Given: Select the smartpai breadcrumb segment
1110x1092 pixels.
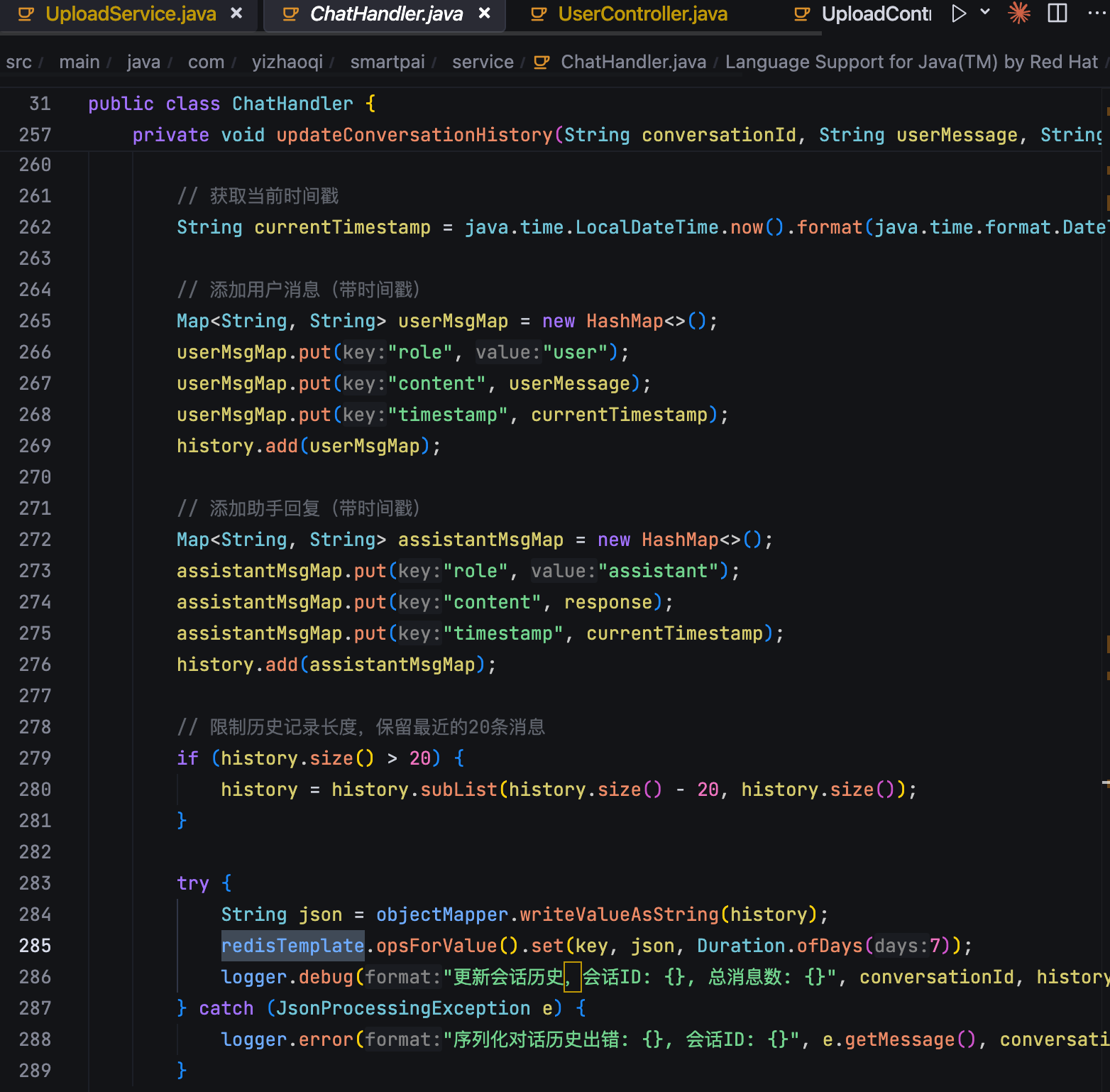Looking at the screenshot, I should [x=388, y=62].
